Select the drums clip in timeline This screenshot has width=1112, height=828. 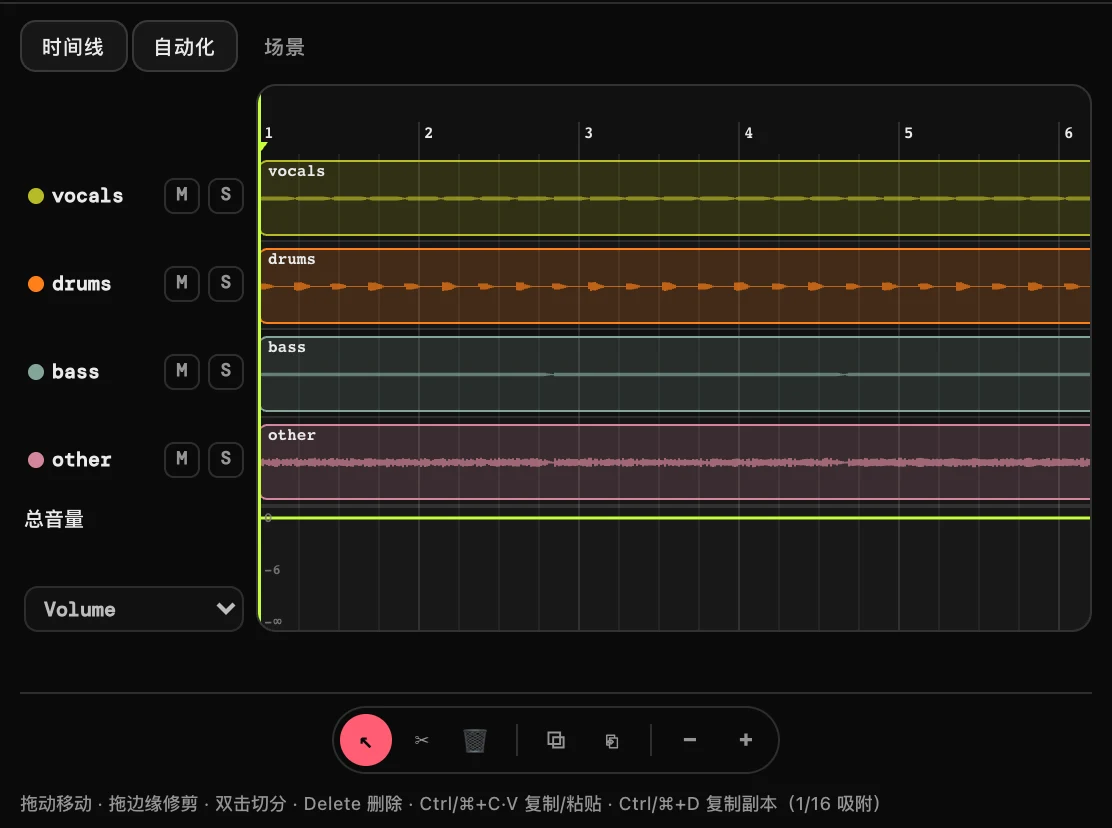(x=675, y=286)
